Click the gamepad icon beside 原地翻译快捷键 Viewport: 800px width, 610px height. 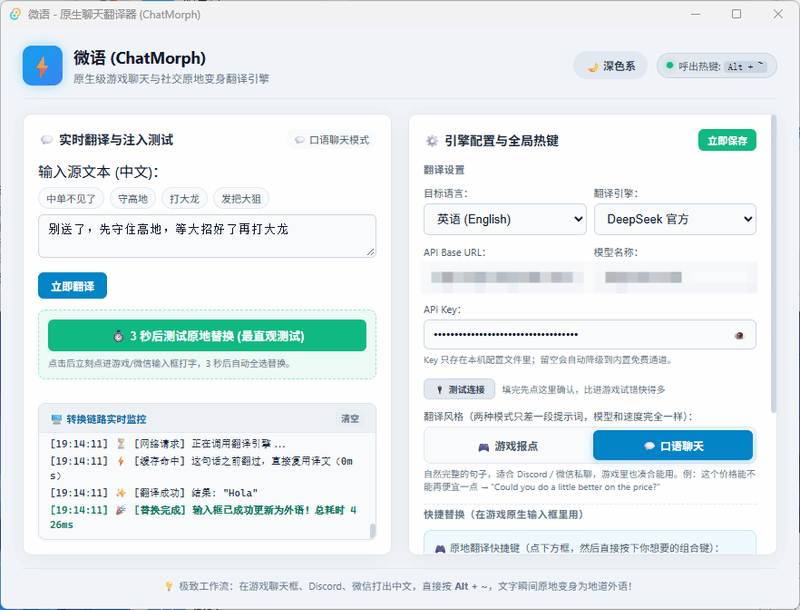[440, 549]
